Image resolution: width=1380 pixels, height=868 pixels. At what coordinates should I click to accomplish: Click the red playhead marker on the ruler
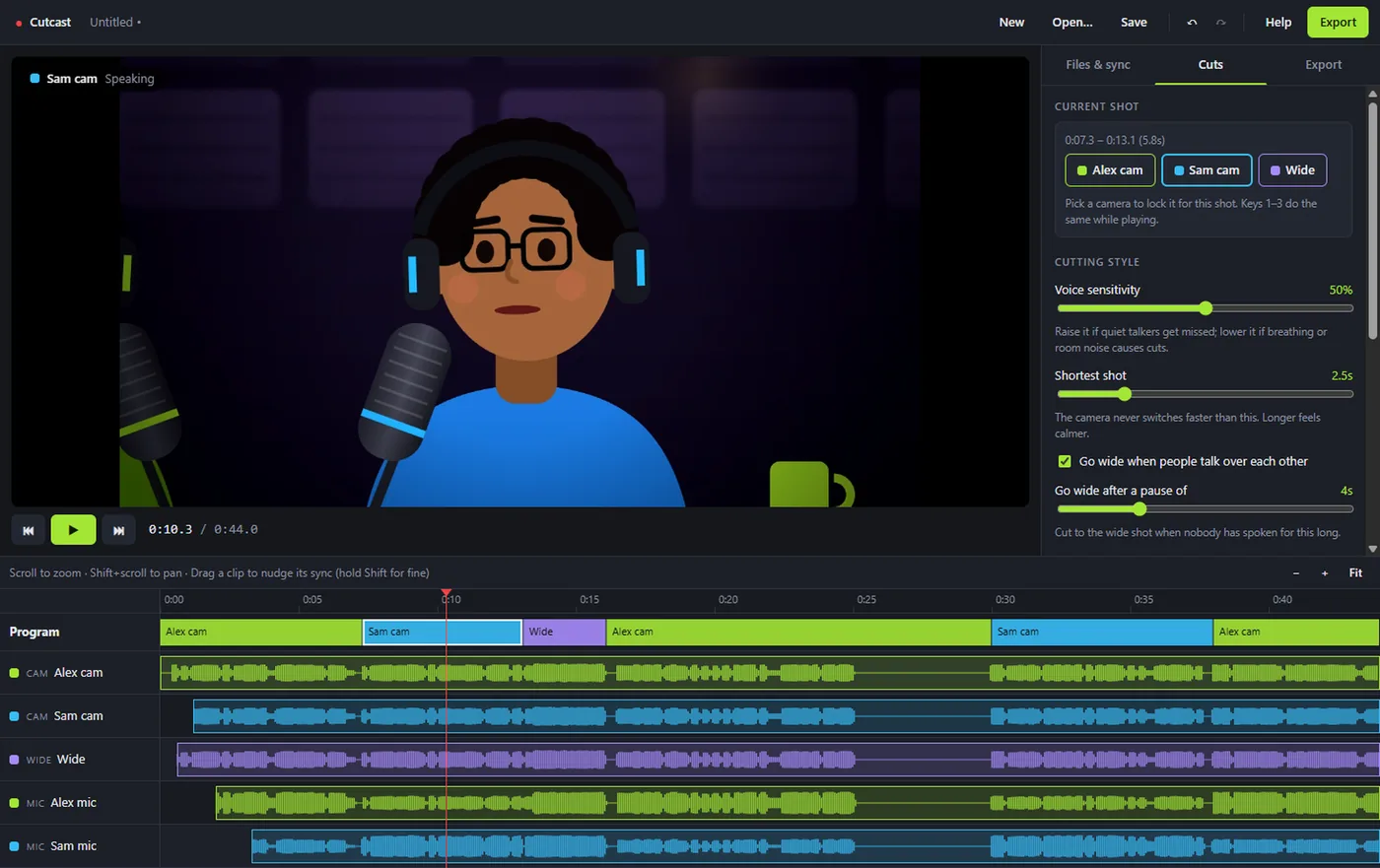[447, 593]
